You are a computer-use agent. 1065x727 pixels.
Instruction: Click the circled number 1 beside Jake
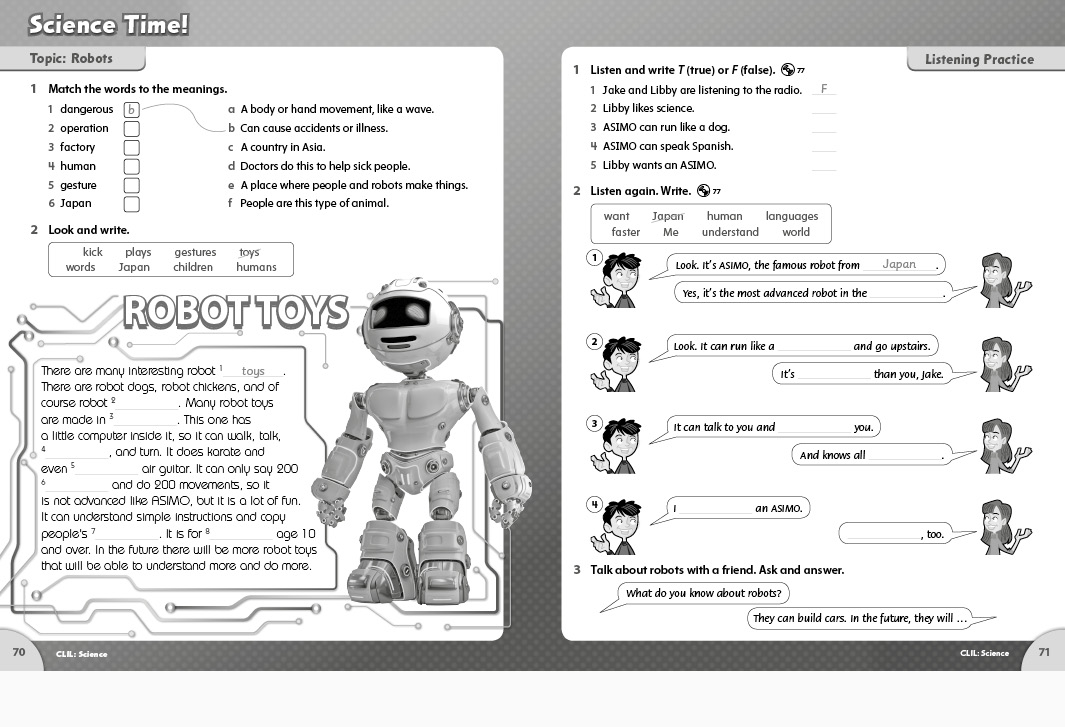pyautogui.click(x=594, y=258)
